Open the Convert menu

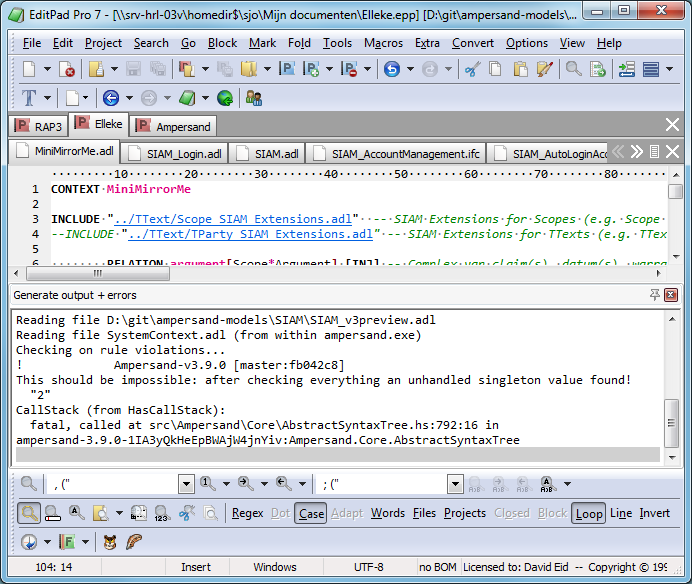pyautogui.click(x=473, y=43)
